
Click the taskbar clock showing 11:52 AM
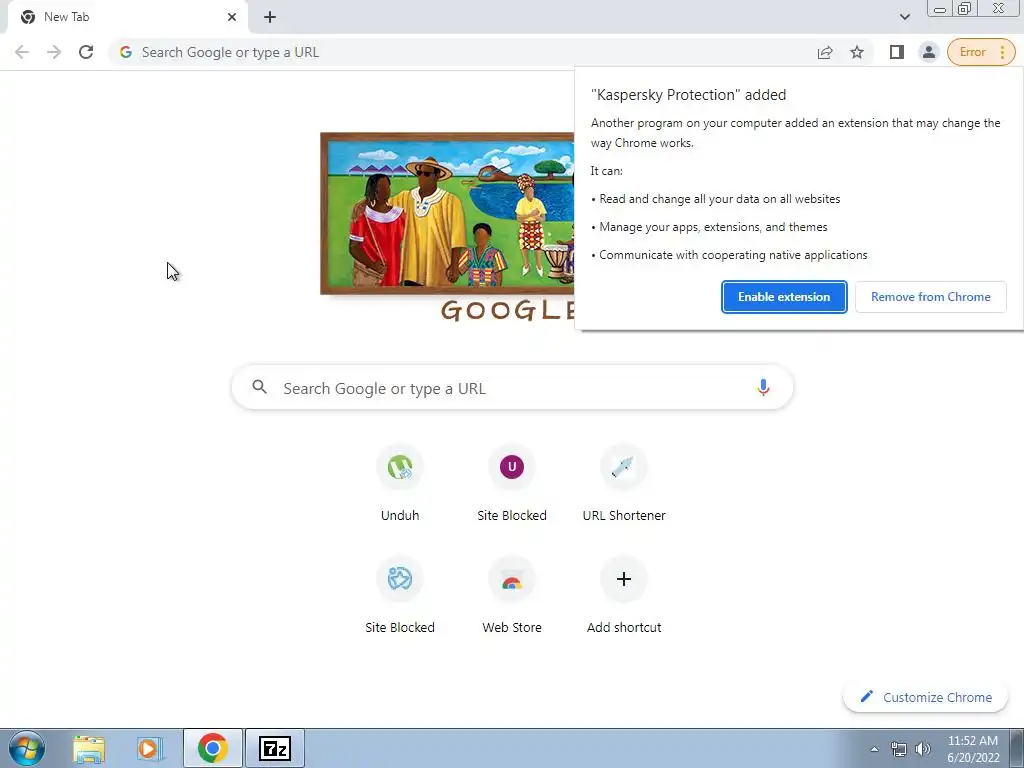pos(973,749)
